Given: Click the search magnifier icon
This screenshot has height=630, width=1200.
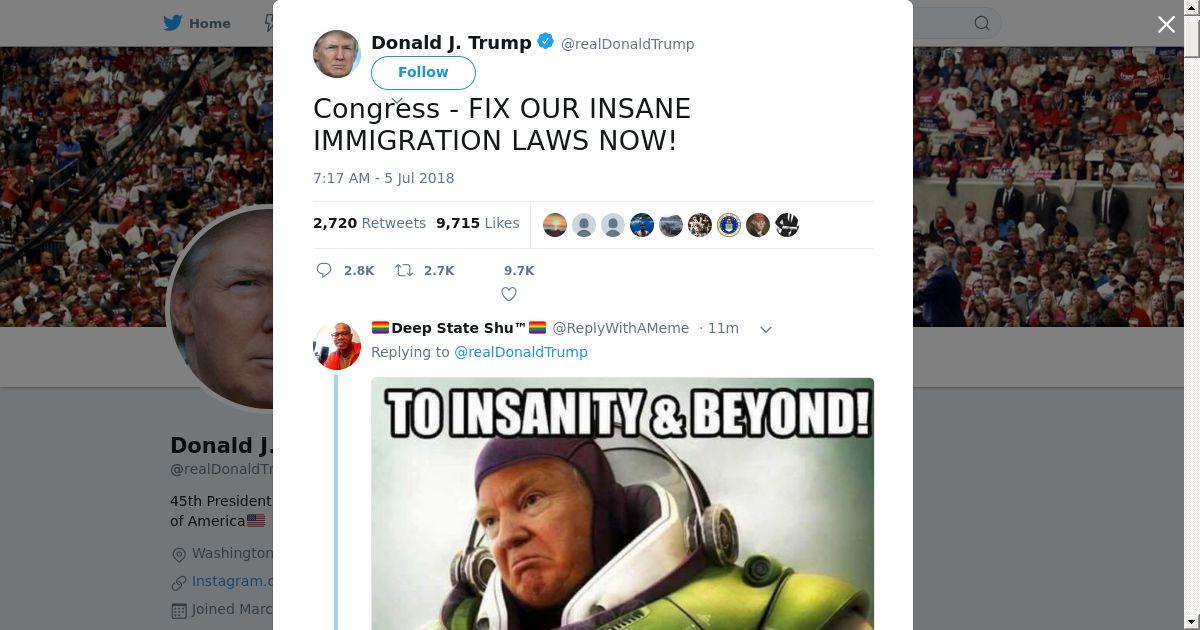Looking at the screenshot, I should [x=982, y=23].
